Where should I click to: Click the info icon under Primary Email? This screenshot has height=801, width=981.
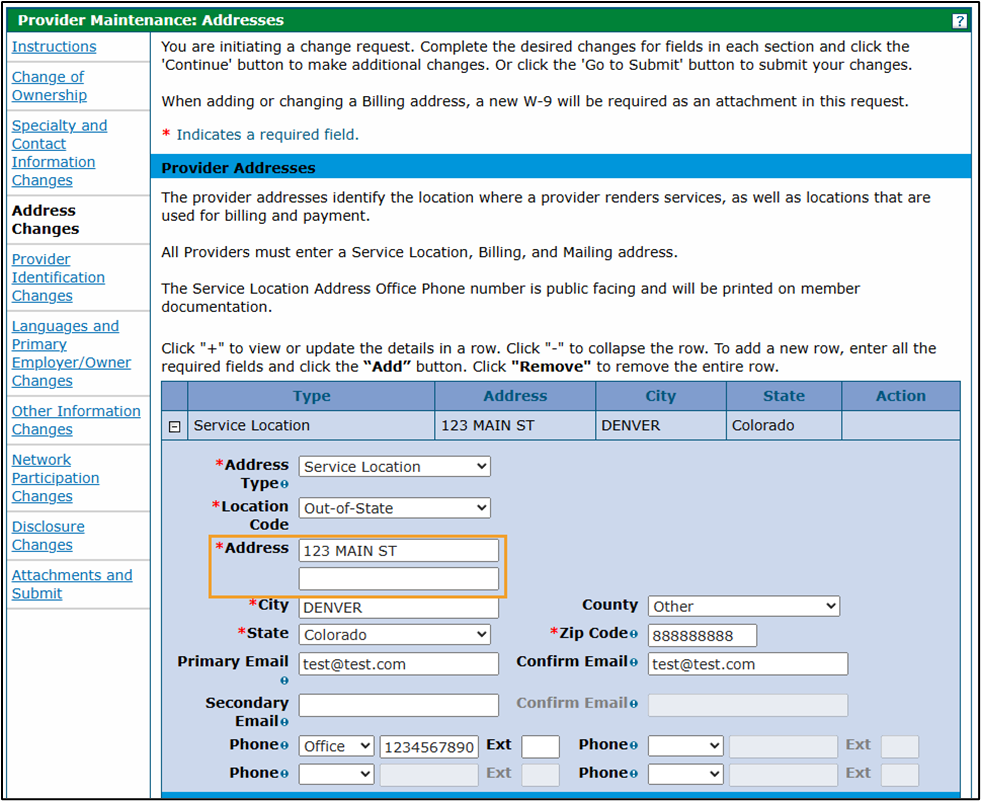(x=284, y=680)
